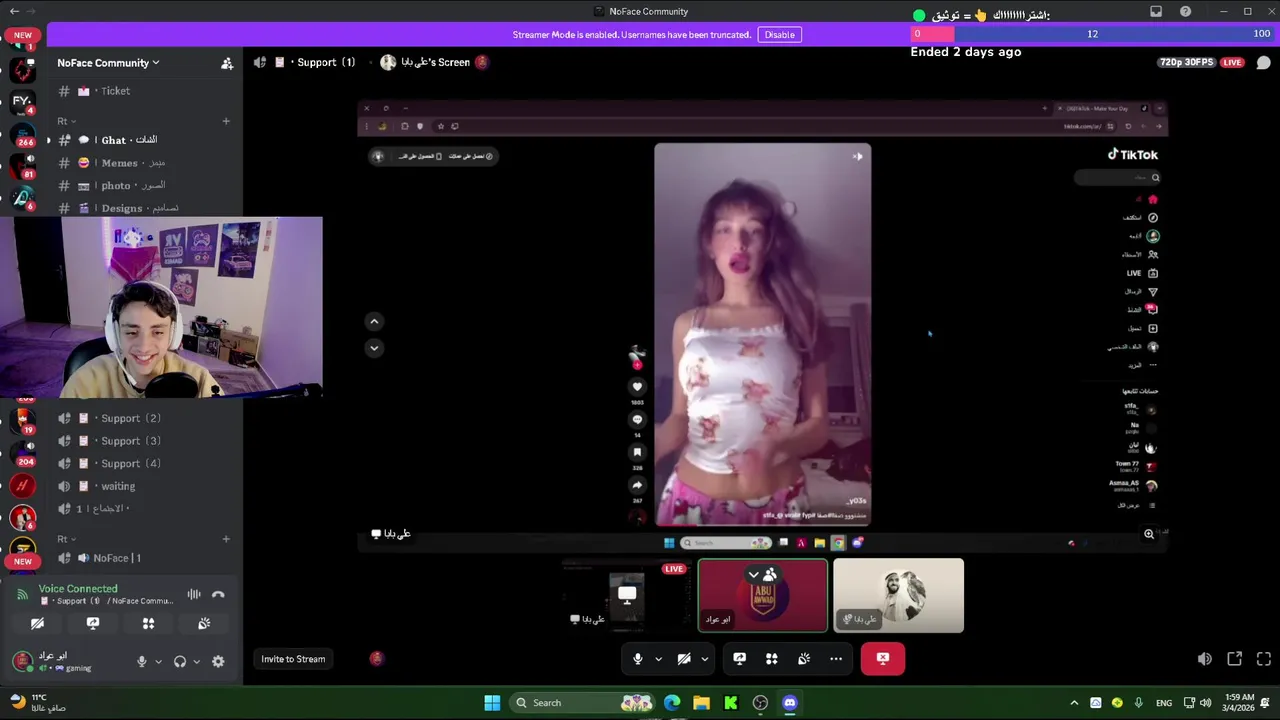The image size is (1280, 720).
Task: Expand the NoFace Community server menu
Action: pyautogui.click(x=108, y=63)
